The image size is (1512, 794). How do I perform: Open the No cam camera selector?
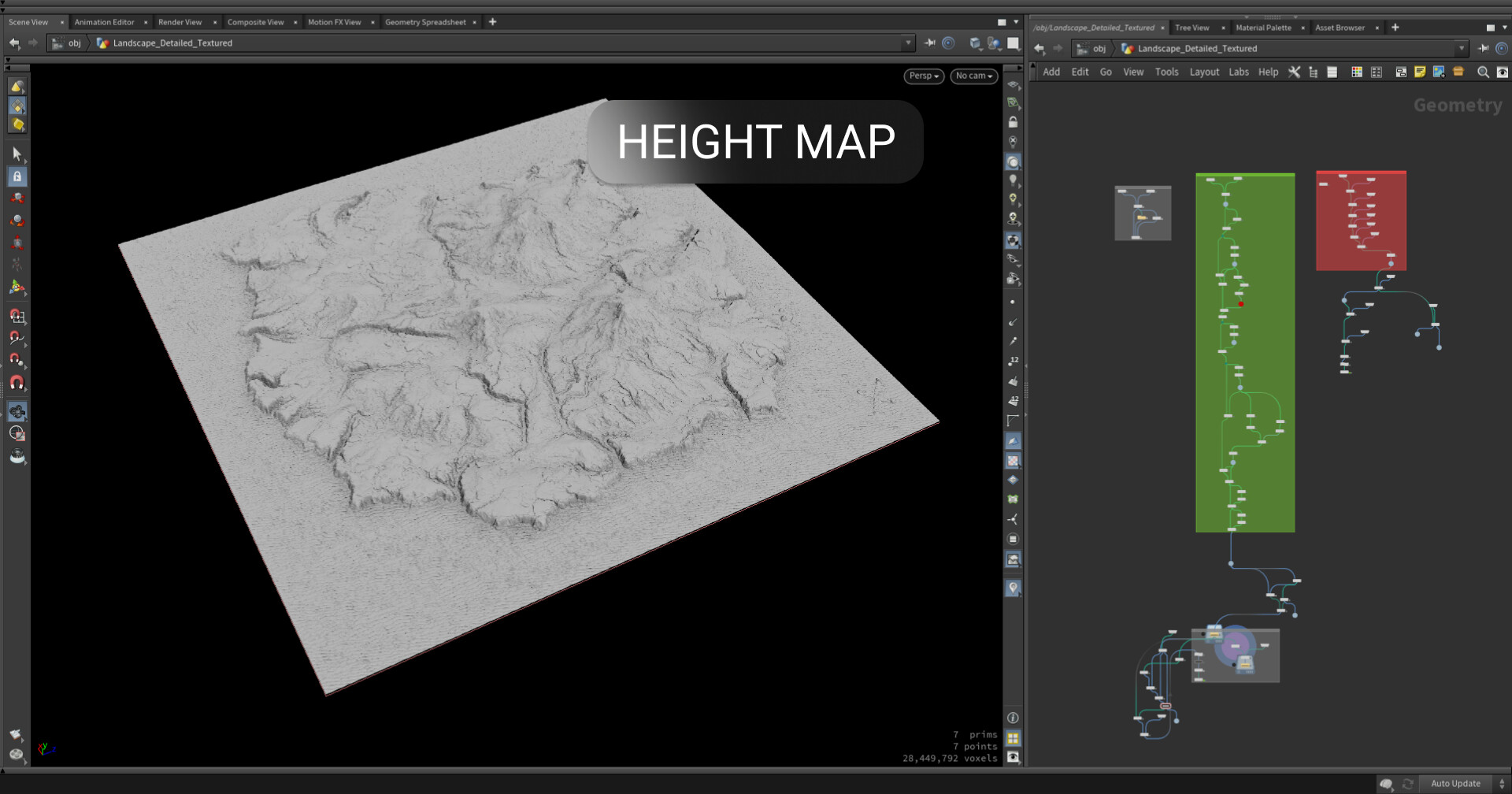point(973,76)
